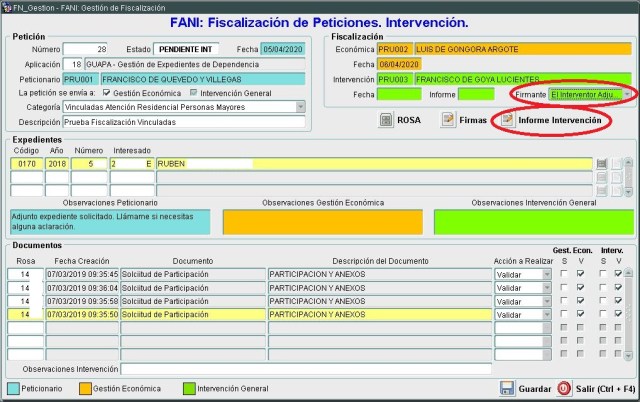
Task: Open the Firmante dropdown
Action: pyautogui.click(x=628, y=94)
